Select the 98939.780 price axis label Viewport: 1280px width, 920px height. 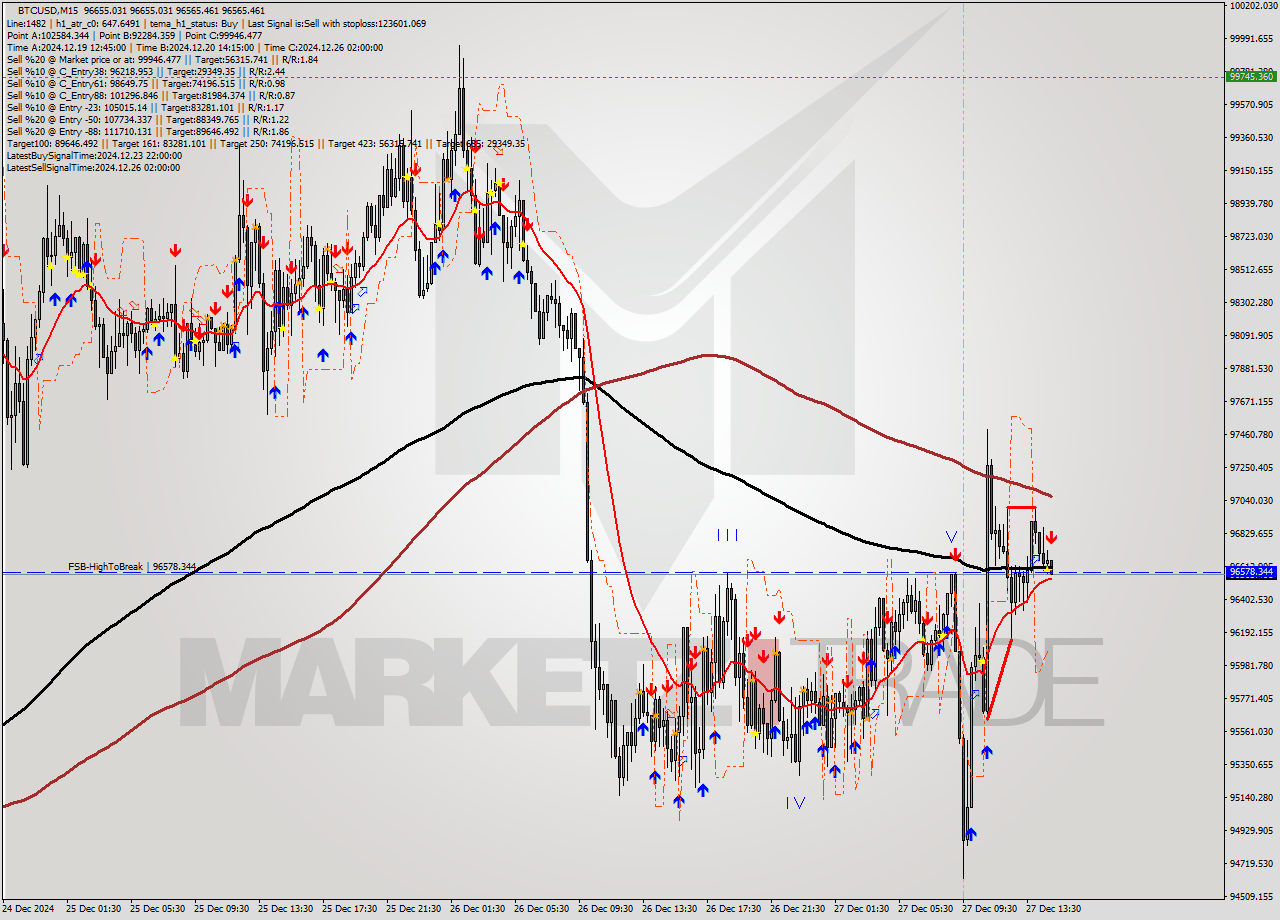(1254, 203)
